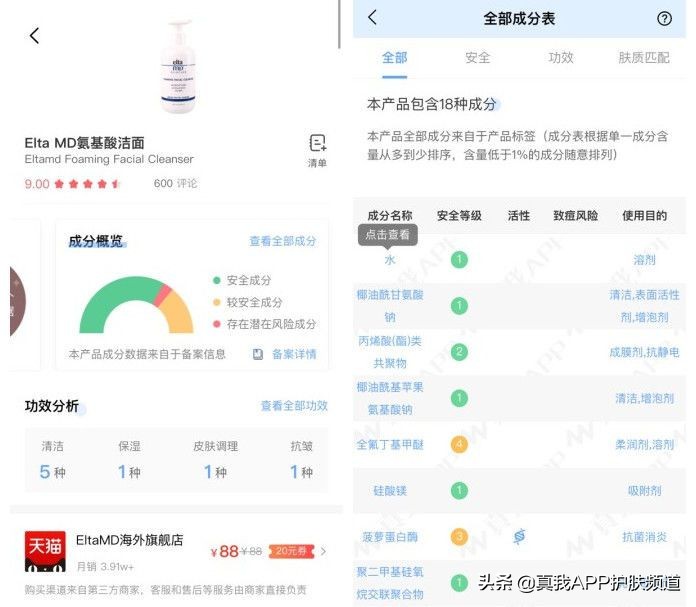Tap safety level badge for 水
This screenshot has height=607, width=696.
(x=459, y=260)
